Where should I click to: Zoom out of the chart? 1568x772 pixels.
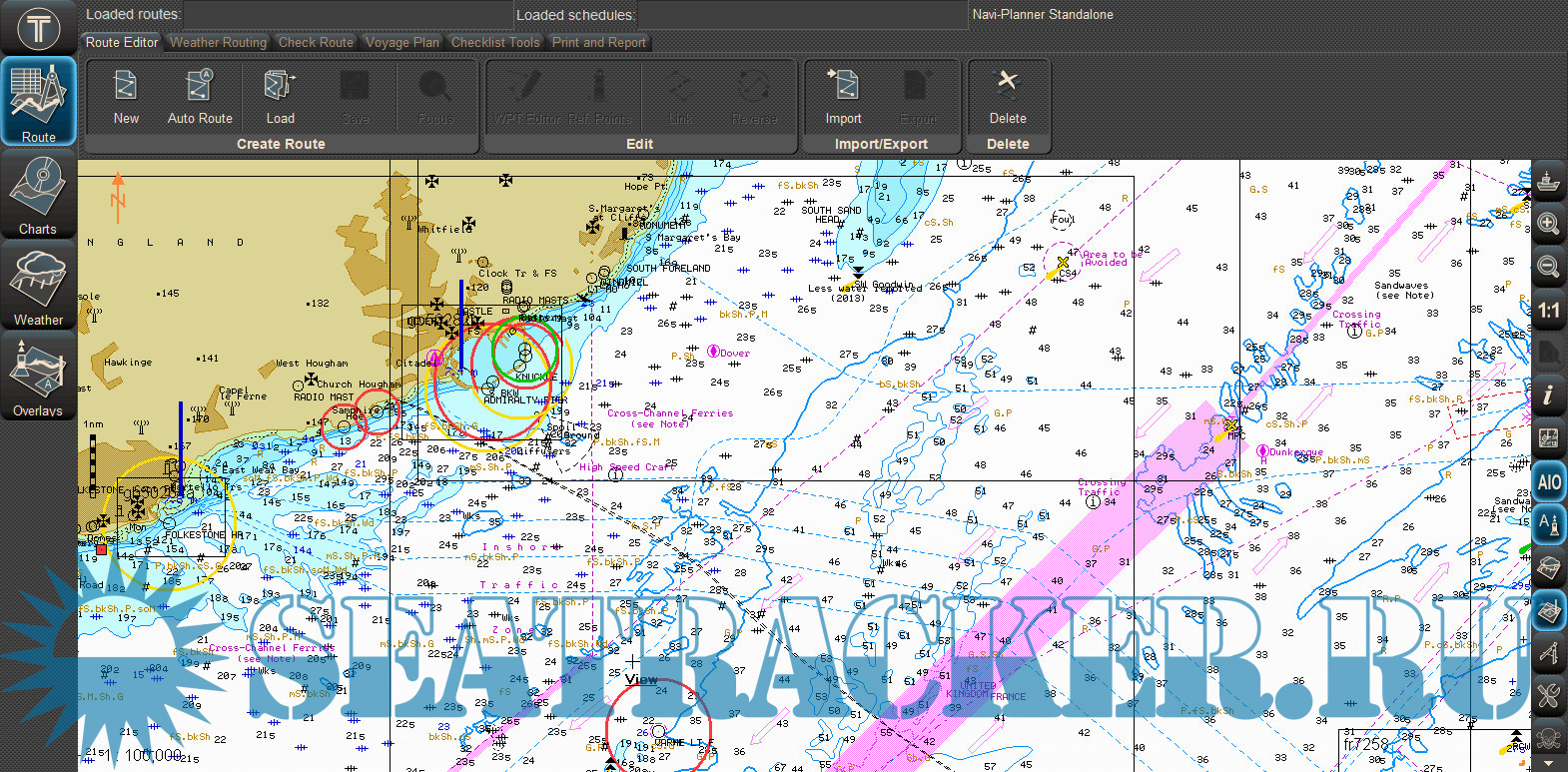click(1548, 267)
